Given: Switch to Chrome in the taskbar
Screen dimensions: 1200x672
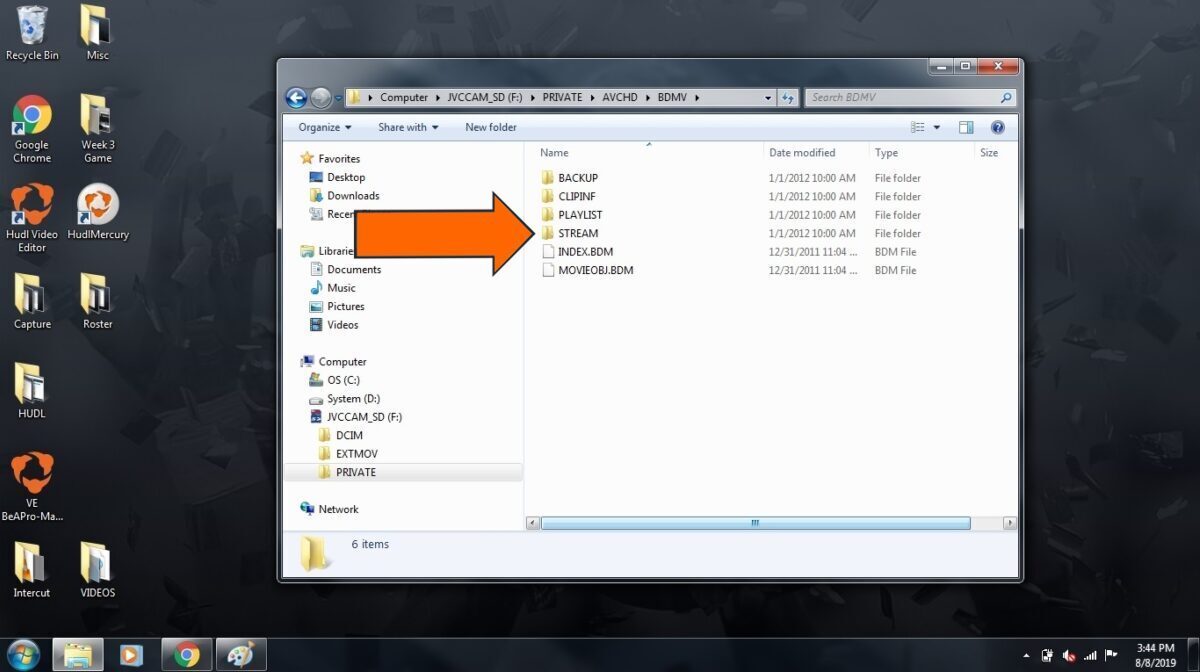Looking at the screenshot, I should [x=186, y=655].
